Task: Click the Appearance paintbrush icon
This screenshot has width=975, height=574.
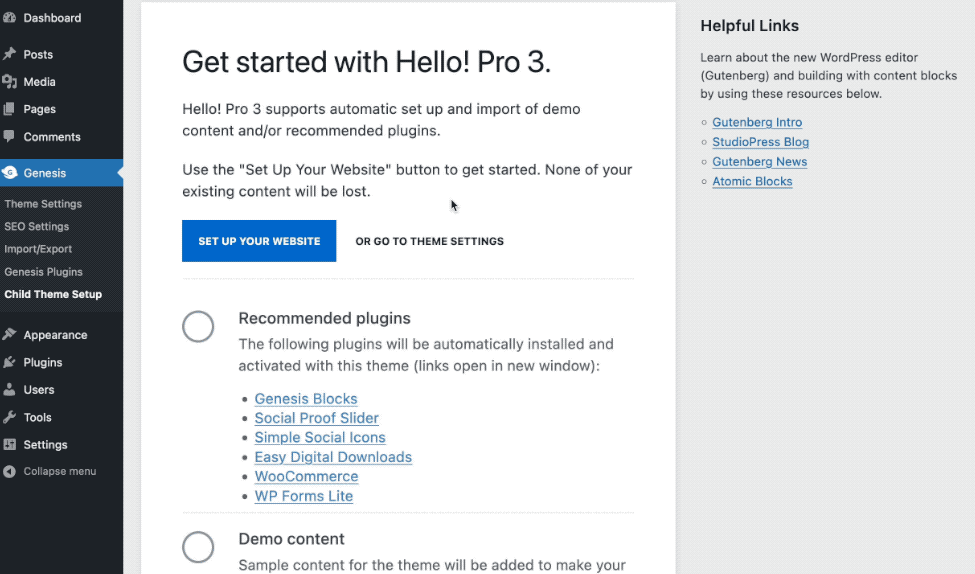Action: pos(9,335)
